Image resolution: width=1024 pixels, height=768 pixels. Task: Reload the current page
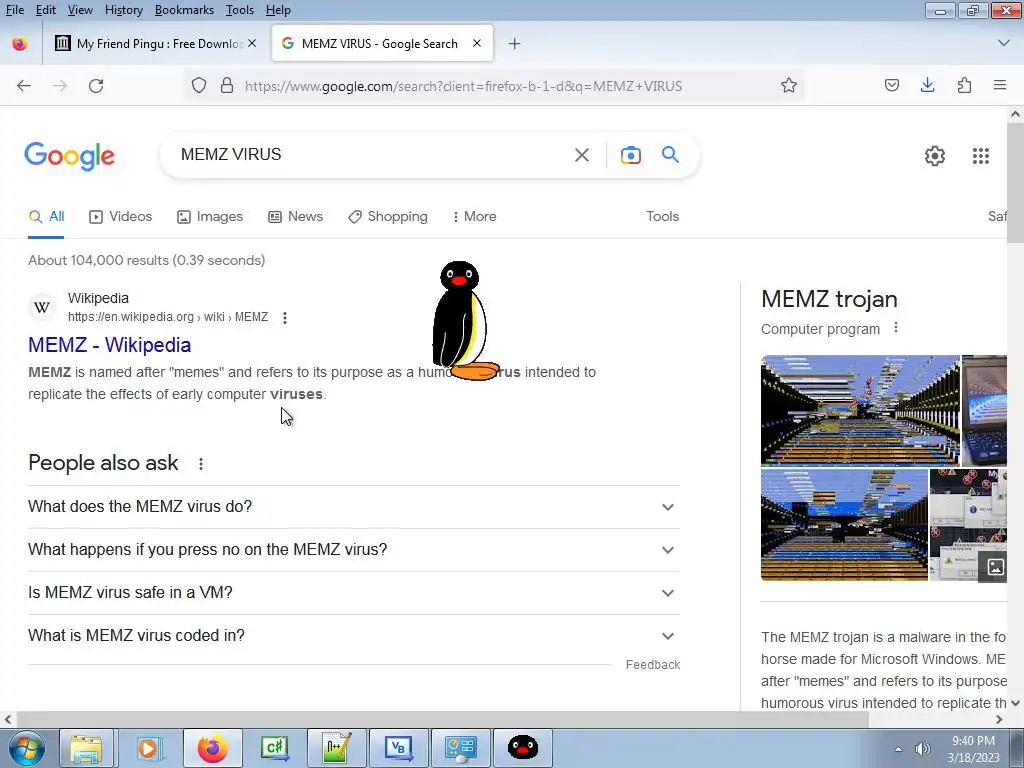96,86
